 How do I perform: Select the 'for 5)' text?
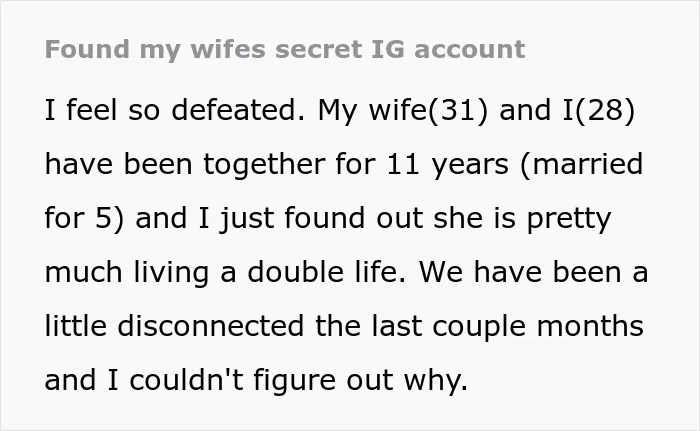pos(84,218)
